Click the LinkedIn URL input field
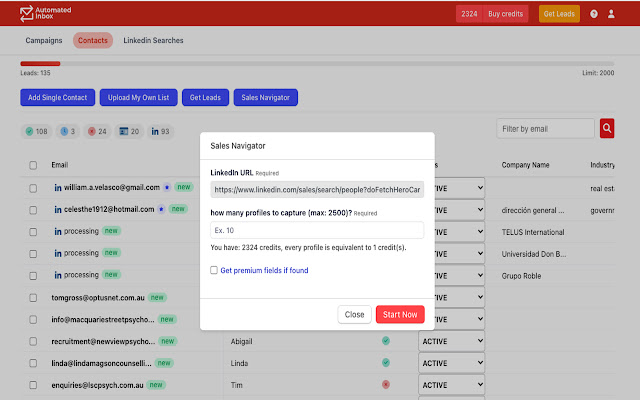Image resolution: width=640 pixels, height=400 pixels. coord(317,189)
